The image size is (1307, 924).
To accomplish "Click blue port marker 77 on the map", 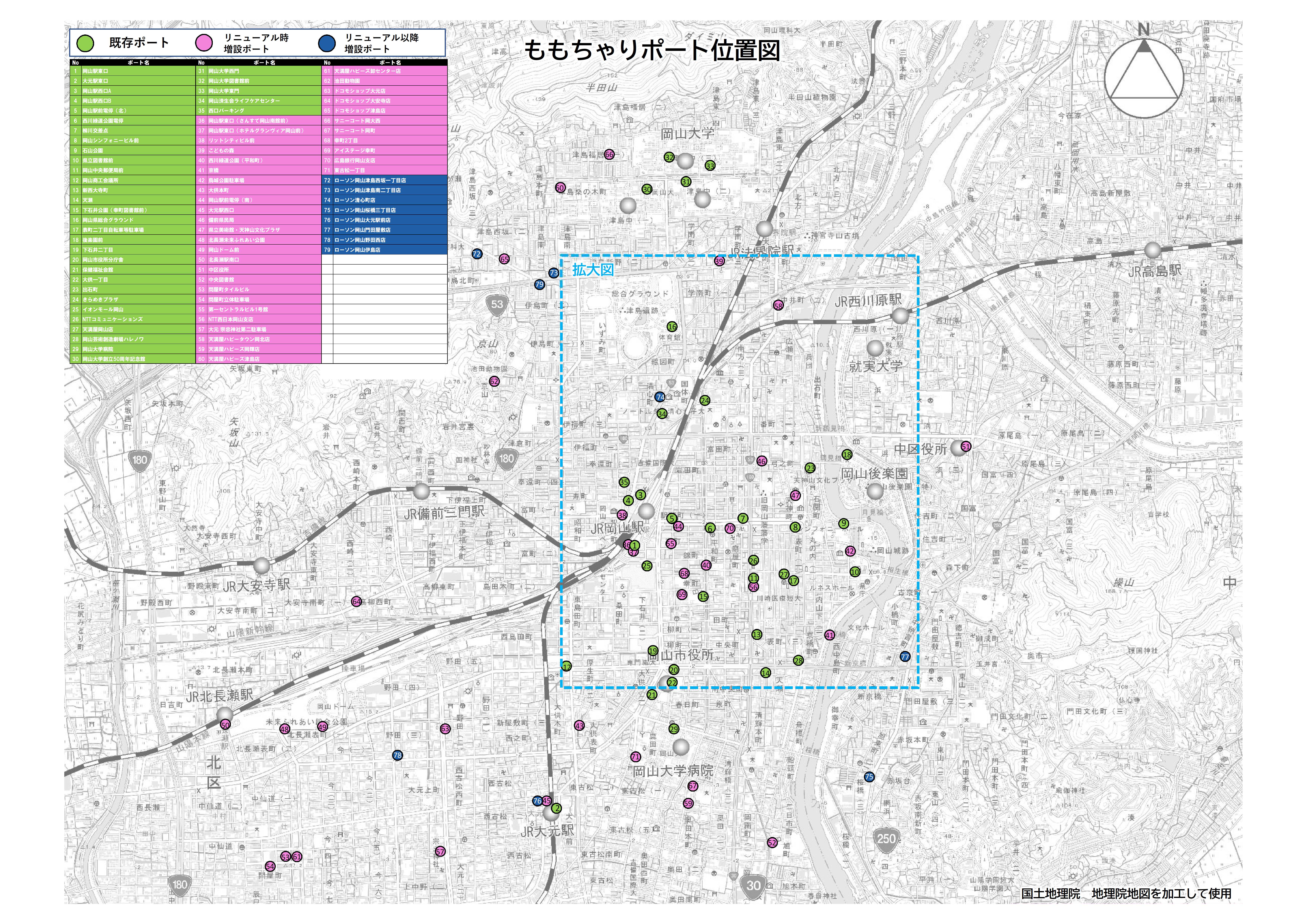I will [905, 656].
